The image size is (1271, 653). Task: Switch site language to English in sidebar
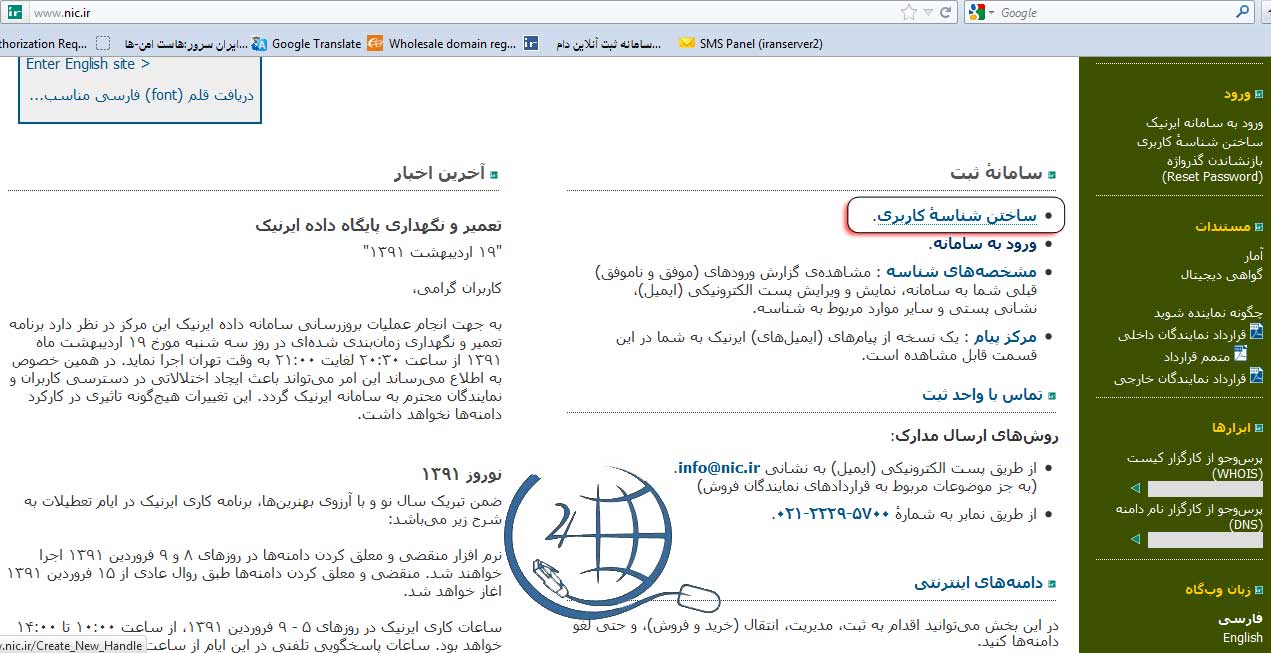1242,637
